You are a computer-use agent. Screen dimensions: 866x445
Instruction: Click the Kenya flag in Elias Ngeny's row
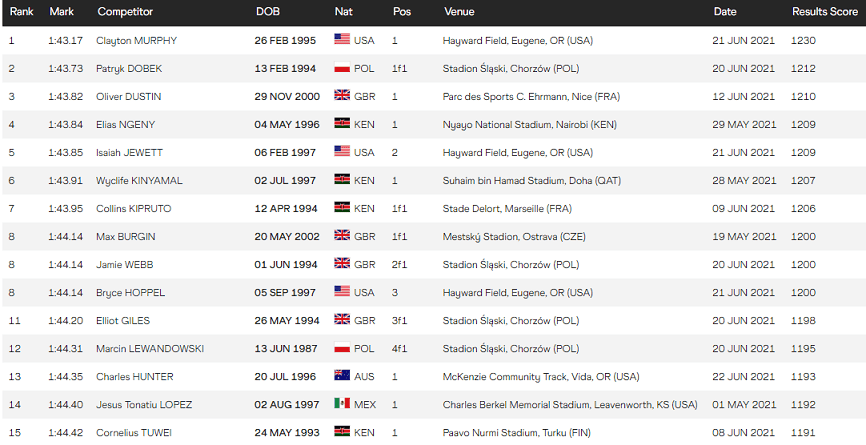(x=342, y=124)
